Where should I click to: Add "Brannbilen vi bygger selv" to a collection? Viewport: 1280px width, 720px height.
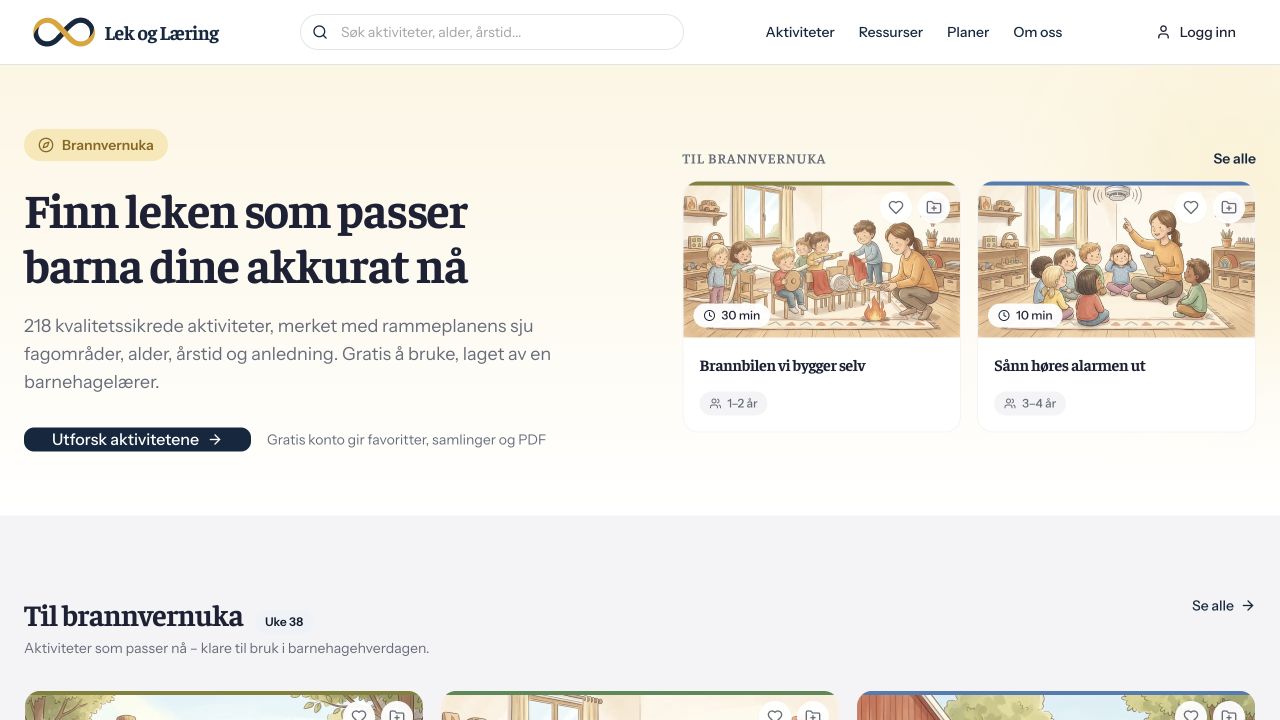[934, 207]
